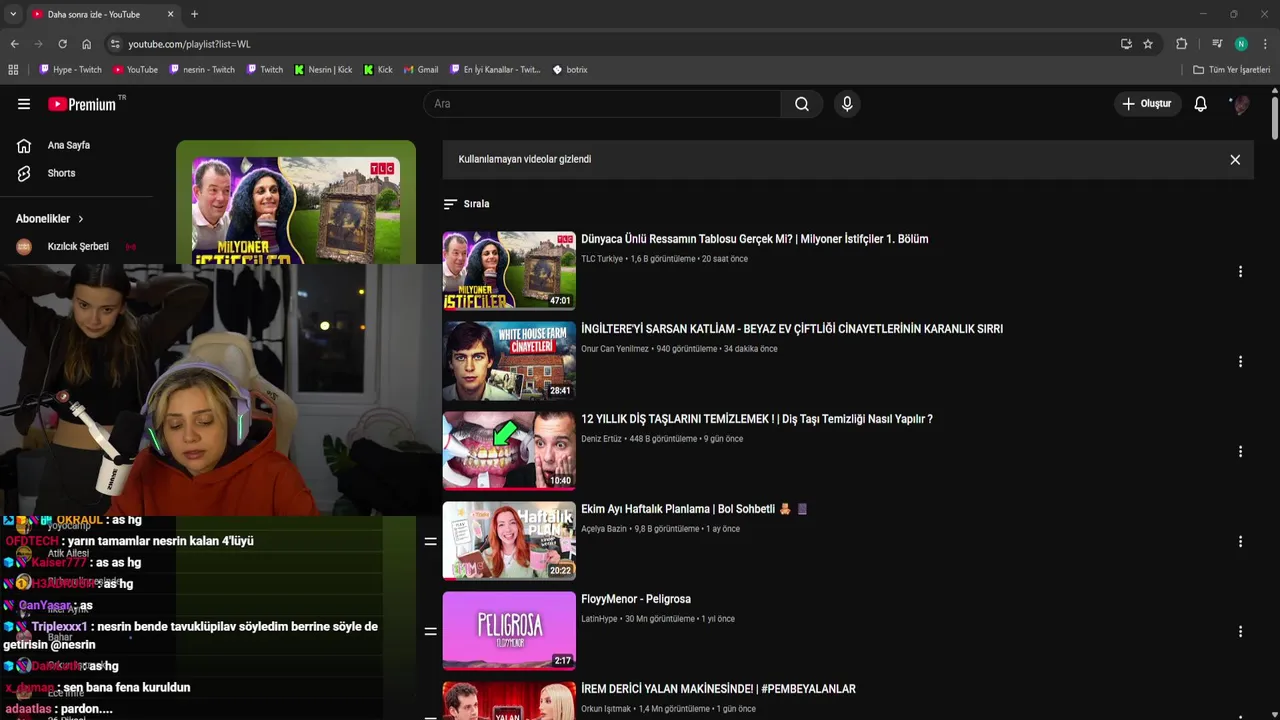Image resolution: width=1280 pixels, height=720 pixels.
Task: Open the 'Hype - Twitch' bookmark
Action: point(70,70)
